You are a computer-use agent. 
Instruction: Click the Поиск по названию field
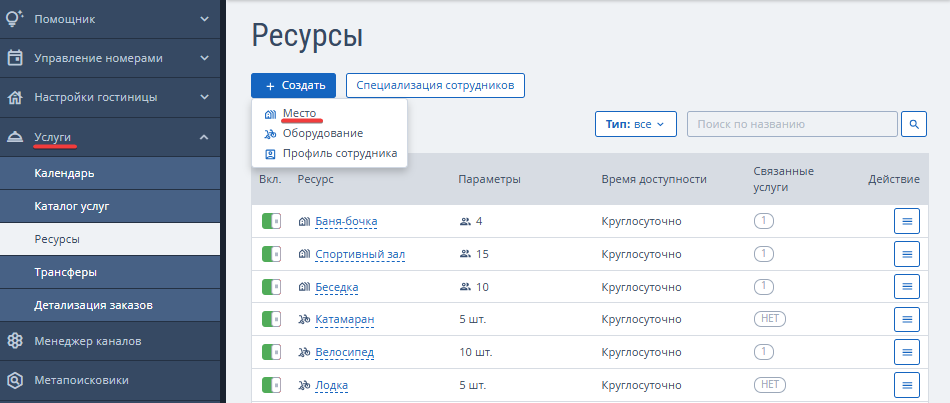click(792, 124)
